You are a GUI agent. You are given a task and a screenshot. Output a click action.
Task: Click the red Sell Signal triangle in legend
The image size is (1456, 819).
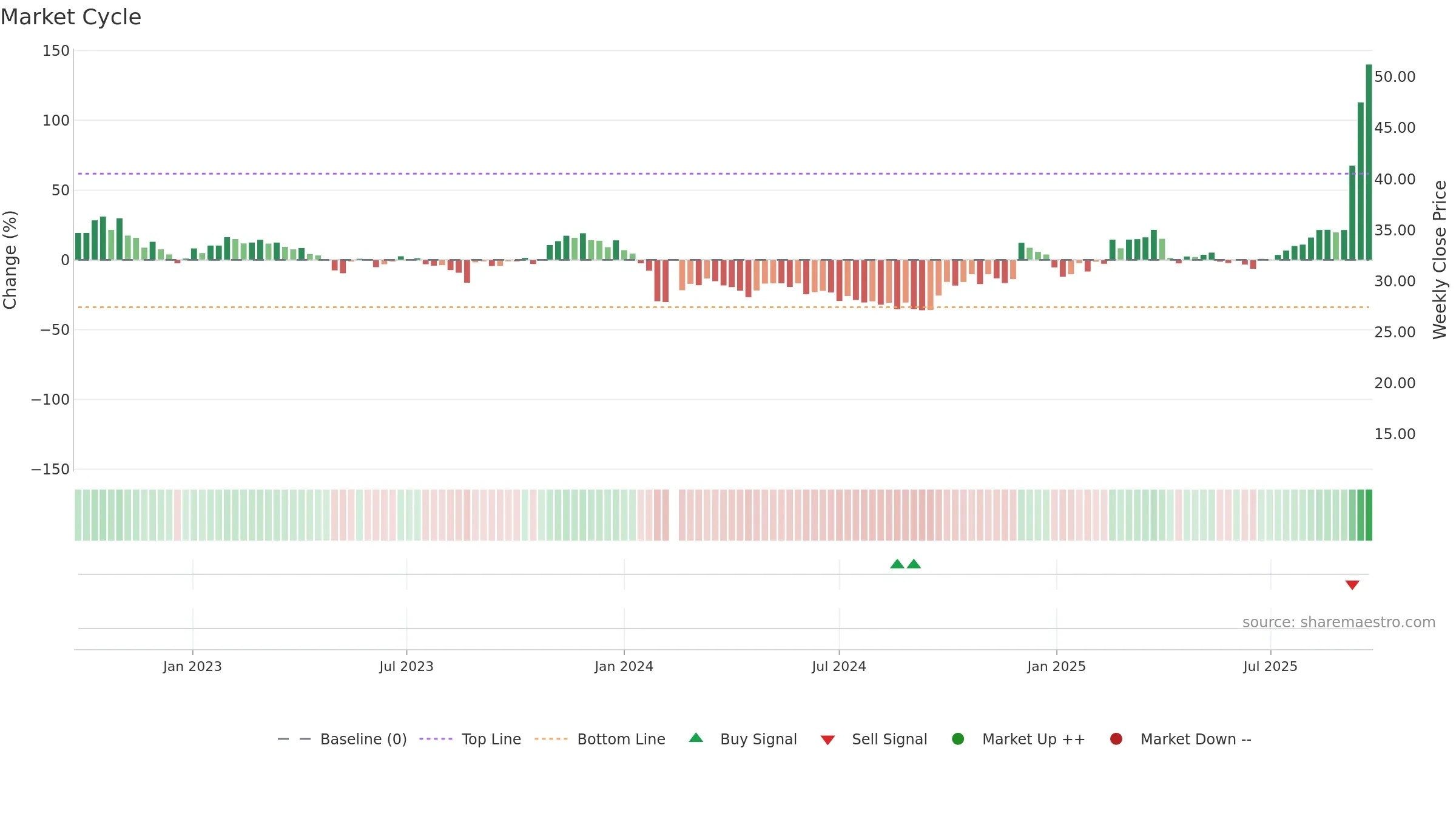827,740
